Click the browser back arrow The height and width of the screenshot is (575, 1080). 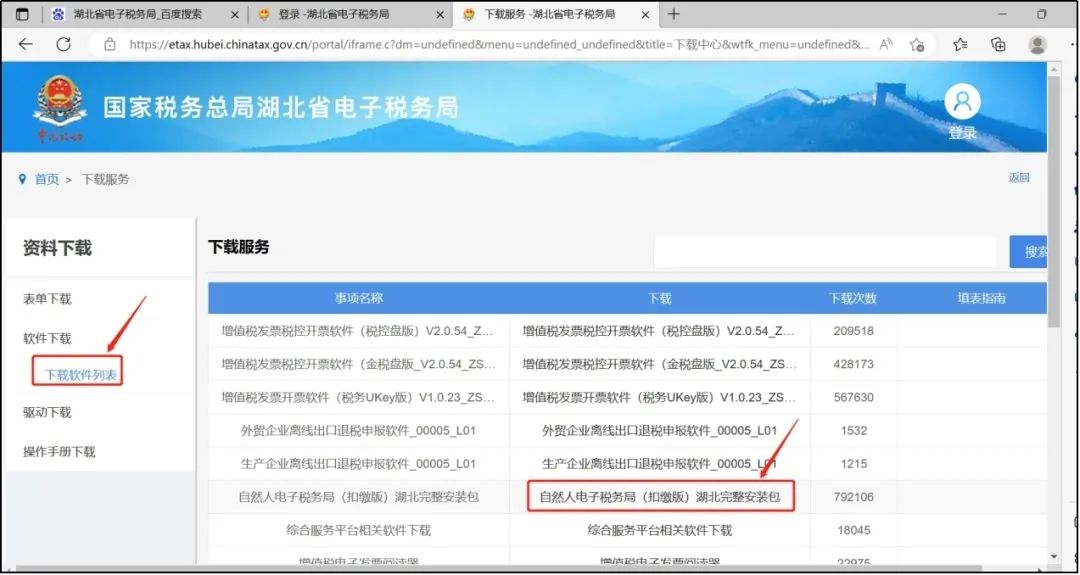tap(25, 45)
